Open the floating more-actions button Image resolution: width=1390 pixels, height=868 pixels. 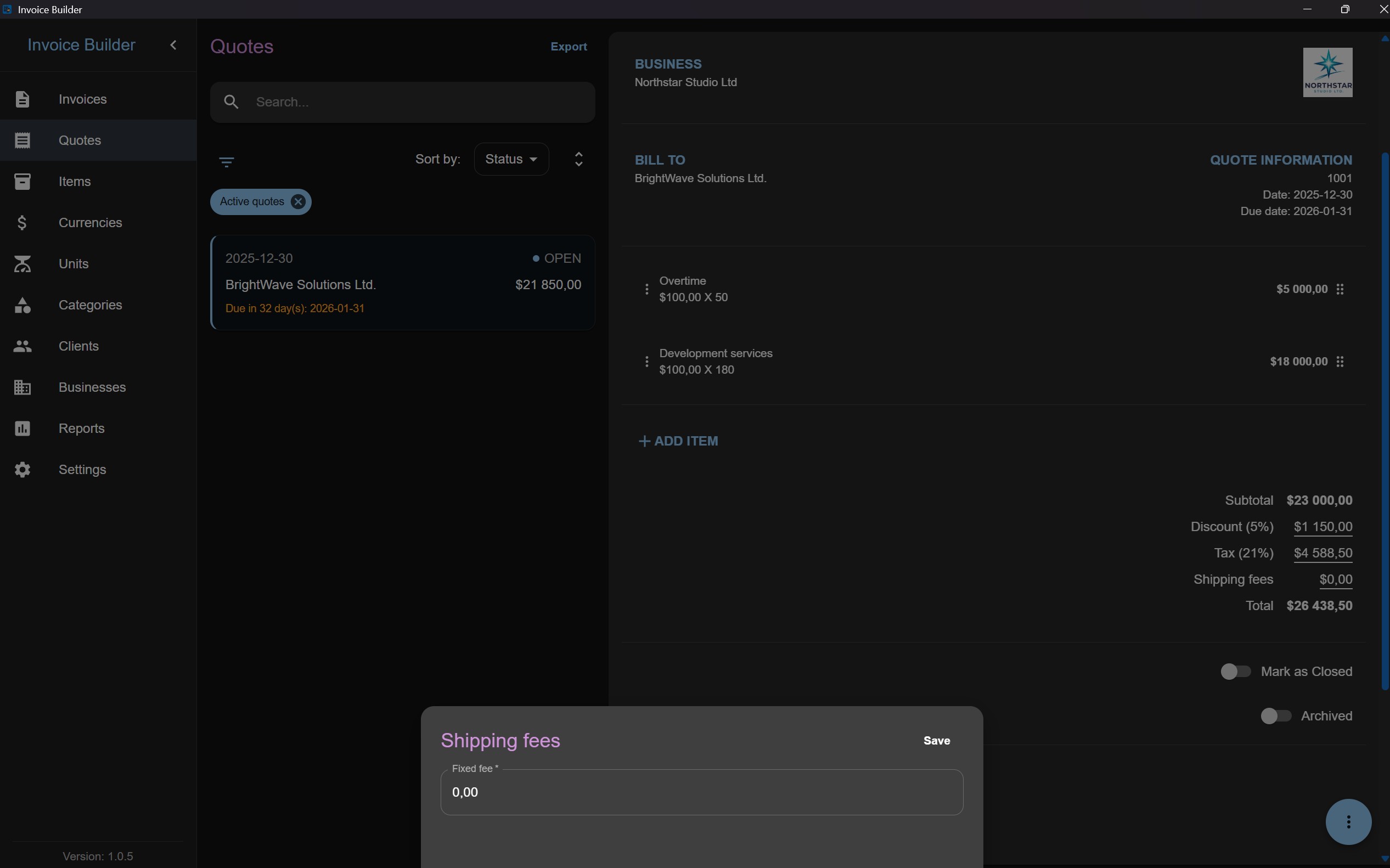1348,821
